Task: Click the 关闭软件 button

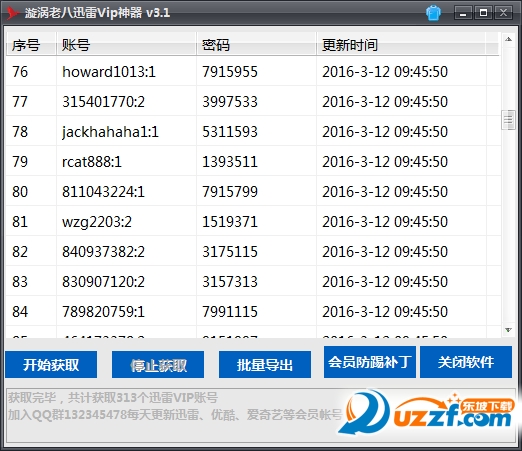Action: tap(466, 362)
